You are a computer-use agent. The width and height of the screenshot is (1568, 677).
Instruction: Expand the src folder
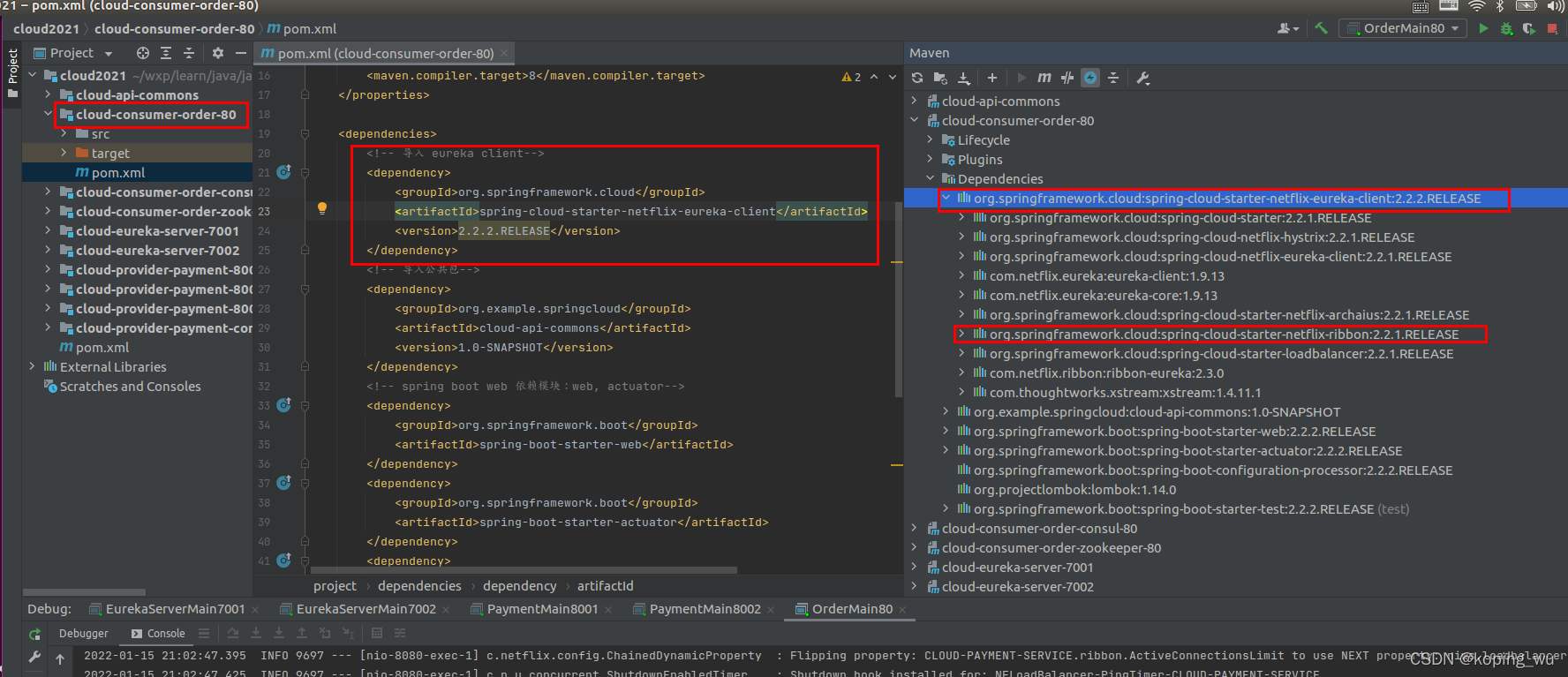click(64, 133)
